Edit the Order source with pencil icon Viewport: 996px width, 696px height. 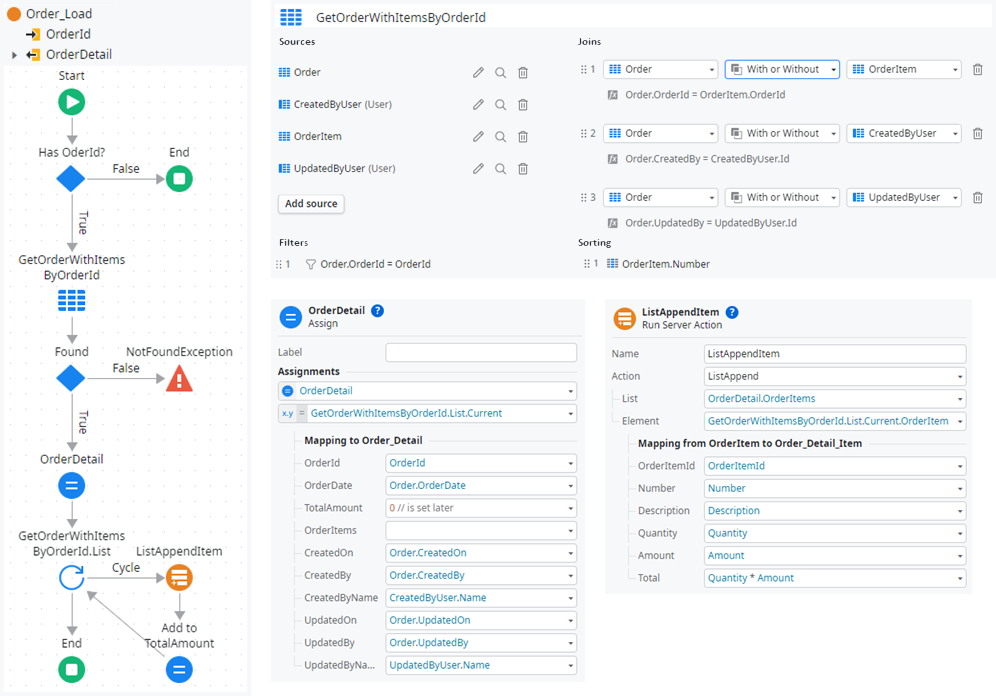[478, 73]
